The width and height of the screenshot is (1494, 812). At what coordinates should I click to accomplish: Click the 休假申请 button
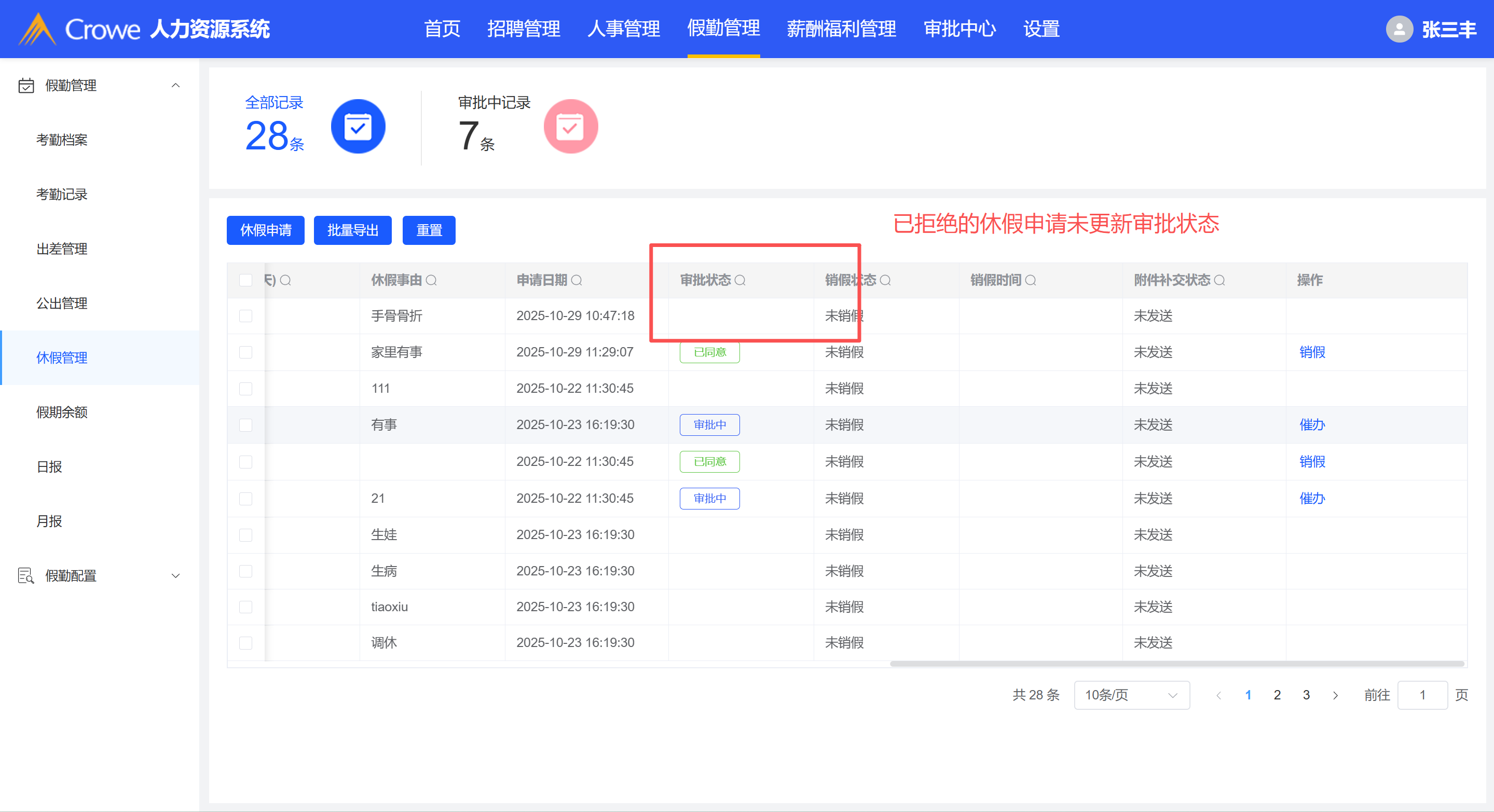coord(266,230)
